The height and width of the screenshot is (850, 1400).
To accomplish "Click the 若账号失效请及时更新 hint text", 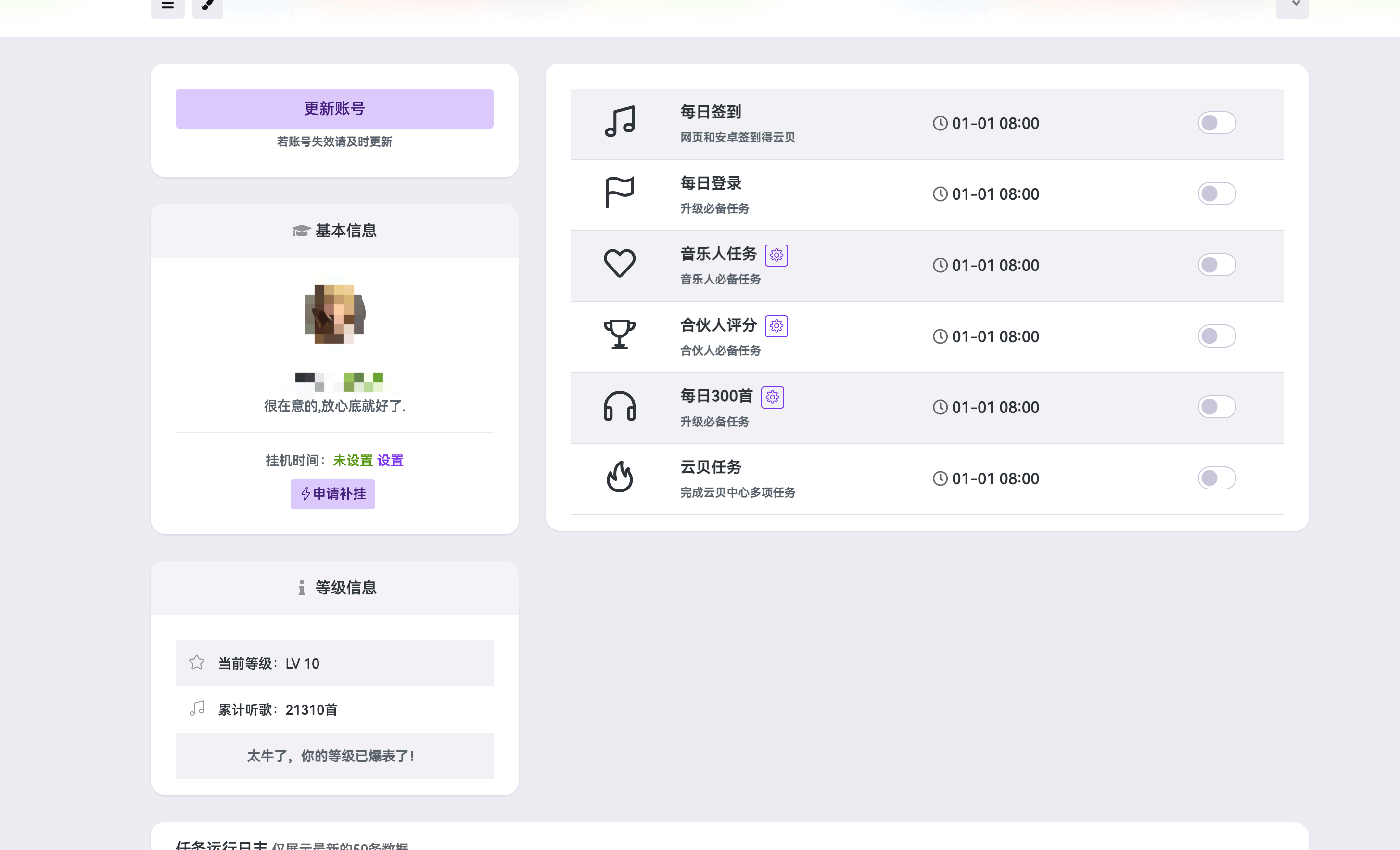I will [x=334, y=142].
